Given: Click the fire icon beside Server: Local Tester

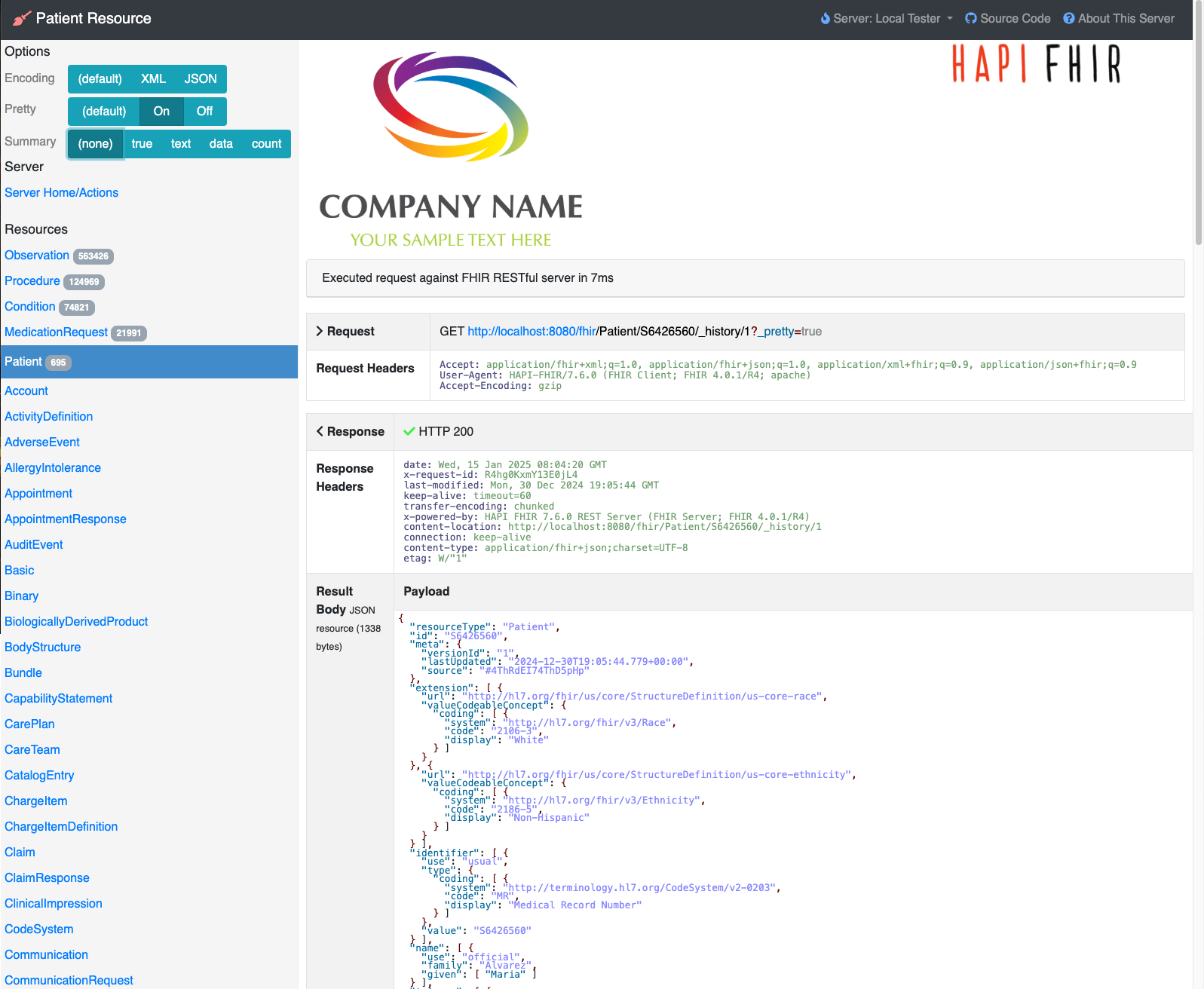Looking at the screenshot, I should point(825,19).
